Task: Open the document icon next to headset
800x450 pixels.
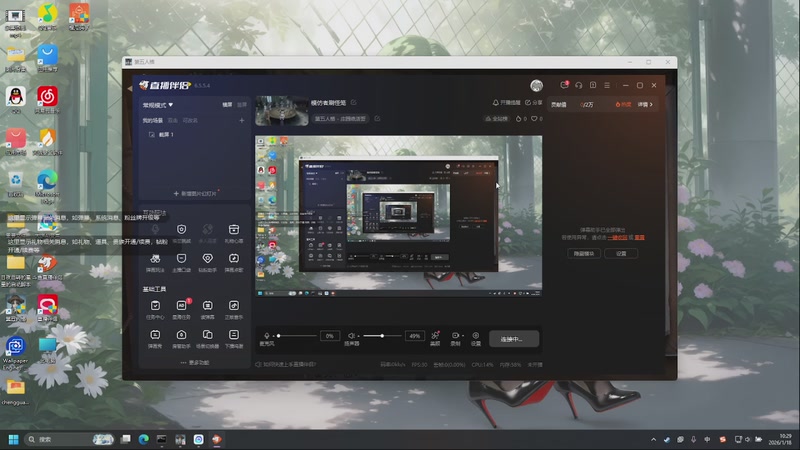Action: coord(593,85)
